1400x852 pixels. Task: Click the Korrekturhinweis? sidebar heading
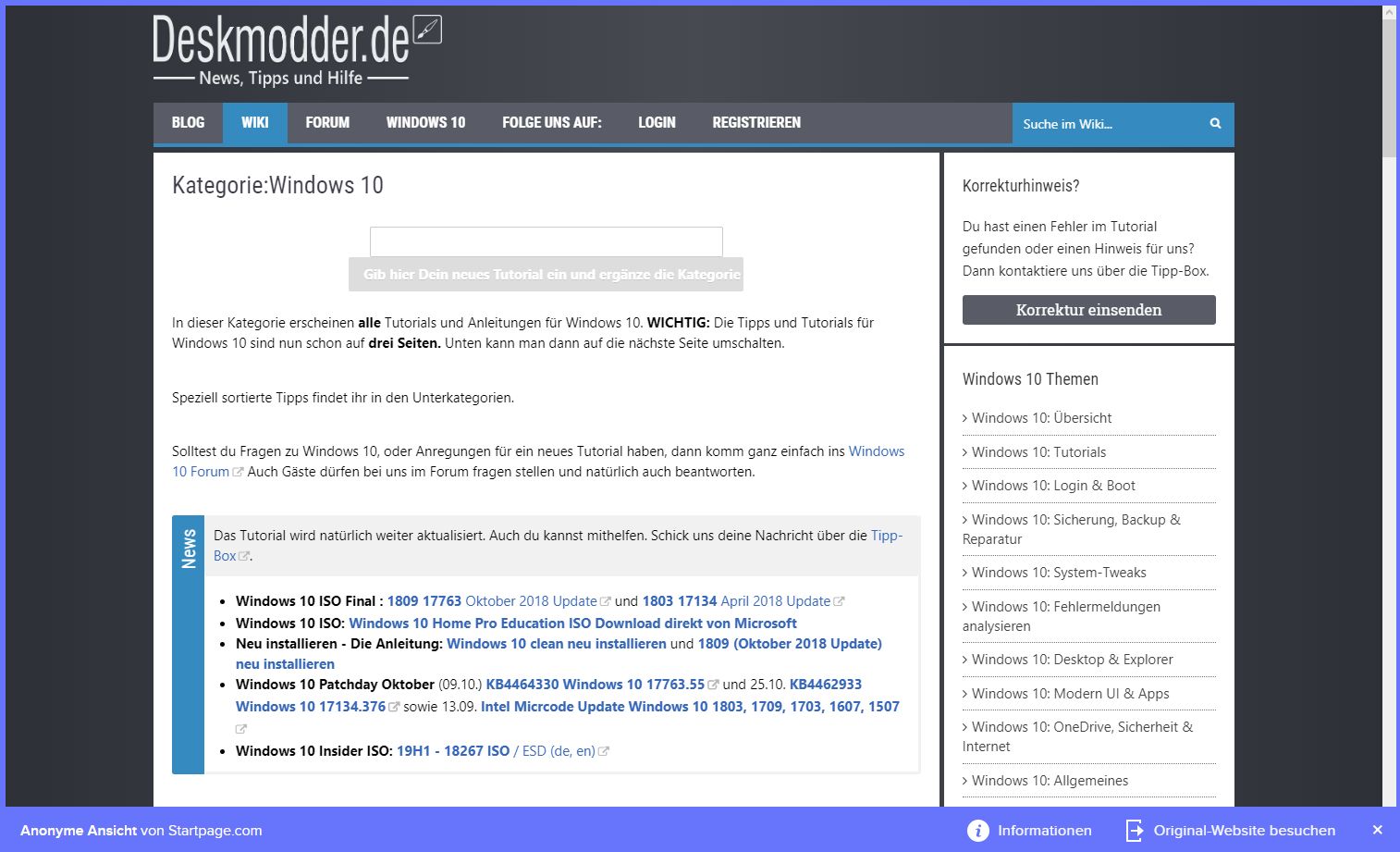1021,186
